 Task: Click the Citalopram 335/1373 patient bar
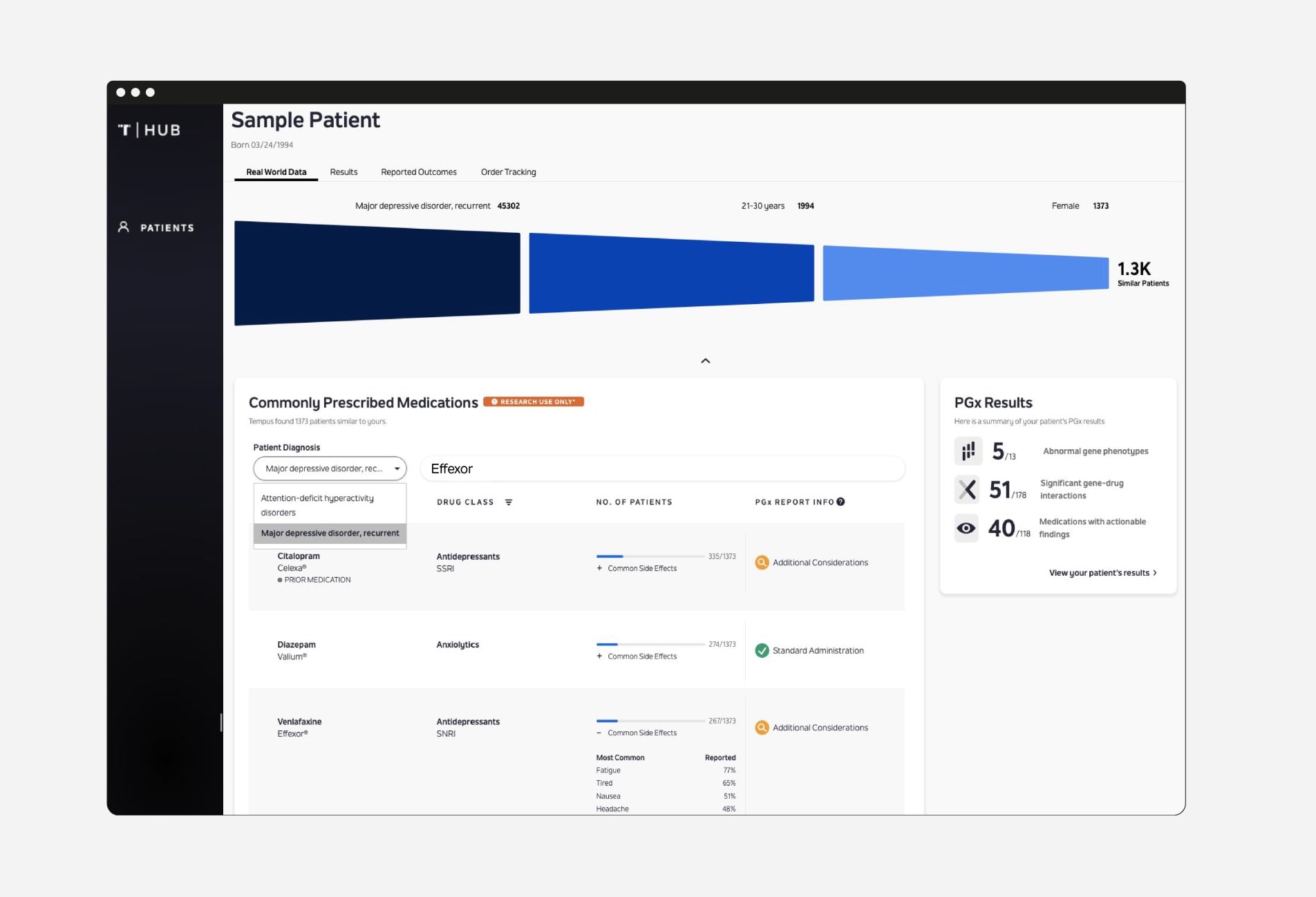click(x=650, y=556)
